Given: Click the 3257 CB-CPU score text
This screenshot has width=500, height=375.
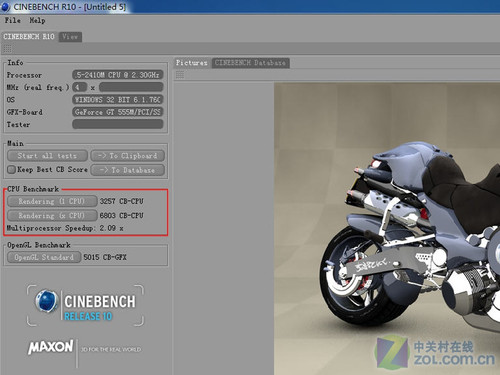Looking at the screenshot, I should click(121, 201).
